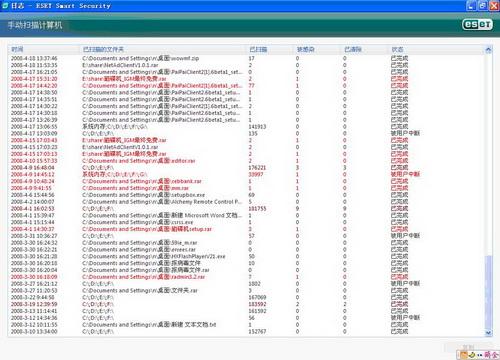Select the radmin3.2.rar scan log row
Image resolution: width=500 pixels, height=360 pixels.
point(246,277)
